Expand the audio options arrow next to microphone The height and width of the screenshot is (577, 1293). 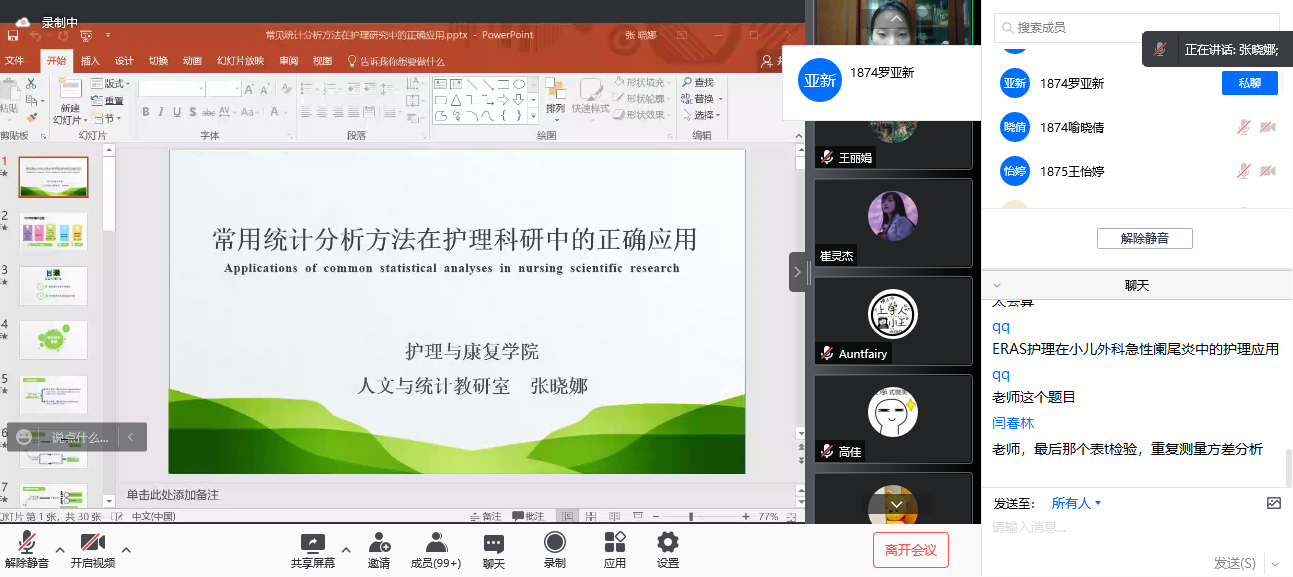point(60,550)
